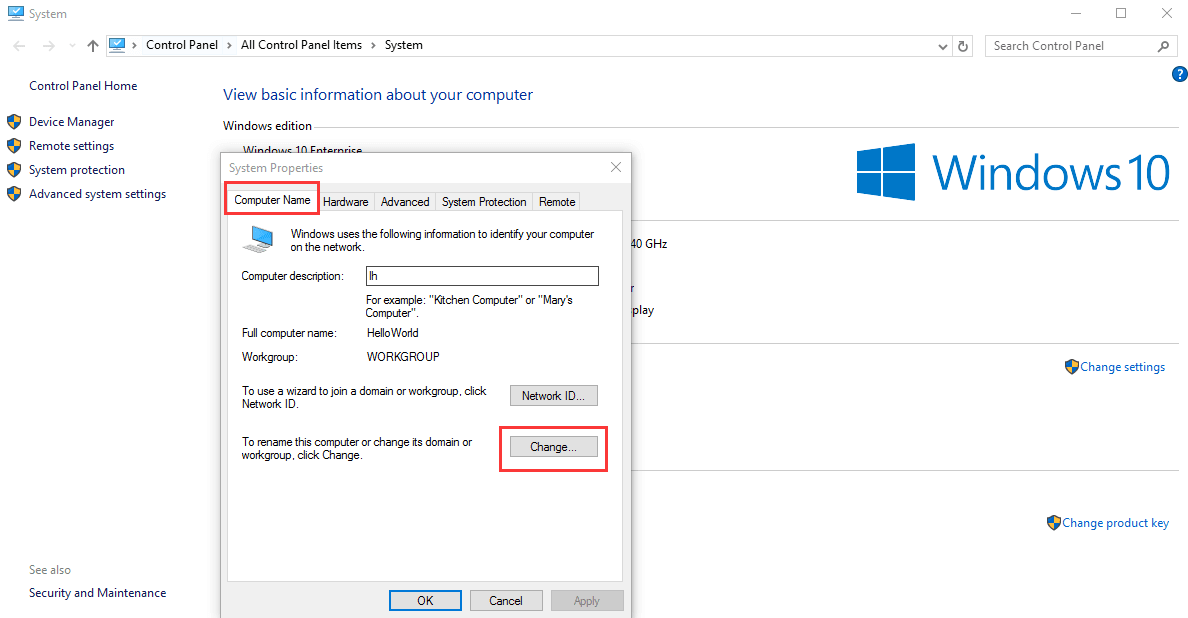Close the System Properties dialog
This screenshot has width=1188, height=618.
click(616, 167)
